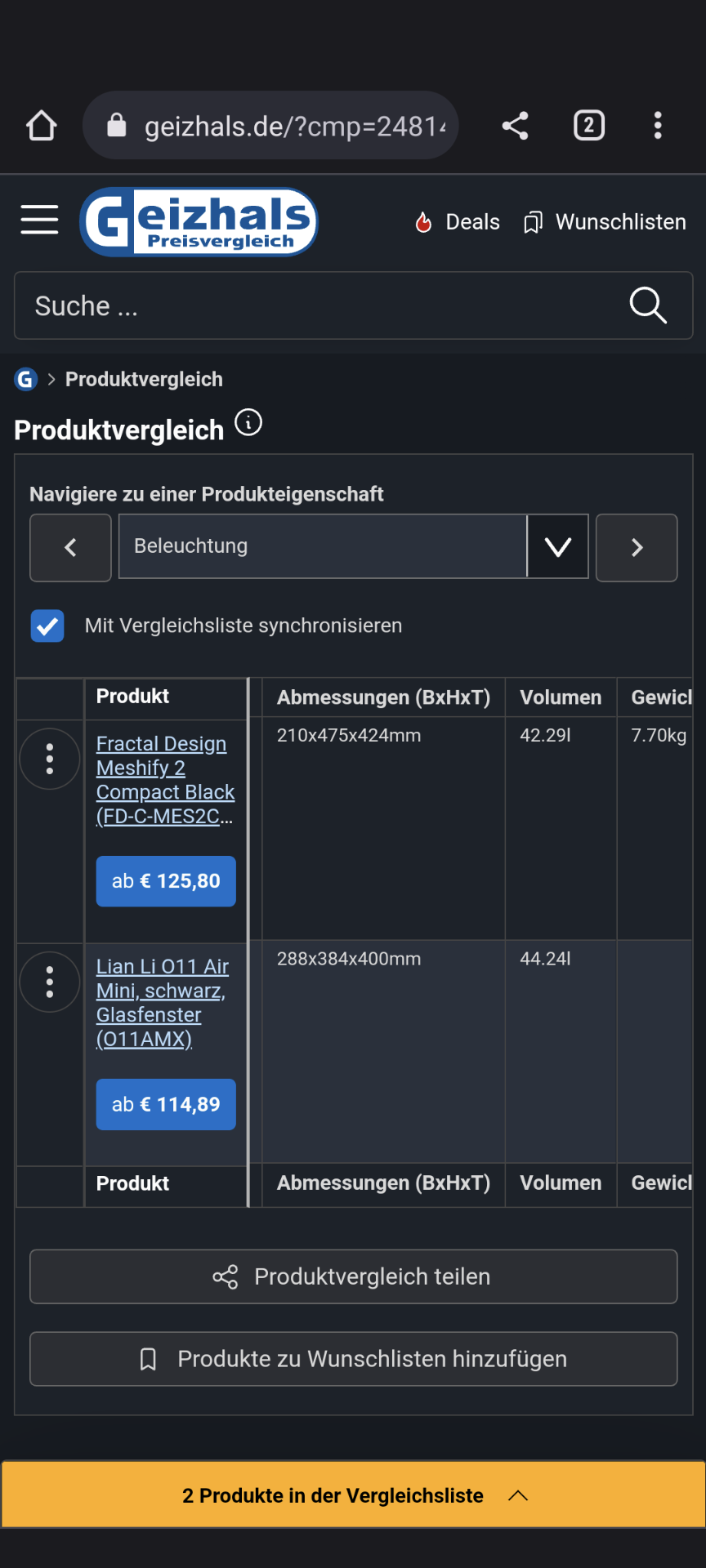Image resolution: width=706 pixels, height=1568 pixels.
Task: Click top Abmessungen (BxHxT) column header
Action: (383, 697)
